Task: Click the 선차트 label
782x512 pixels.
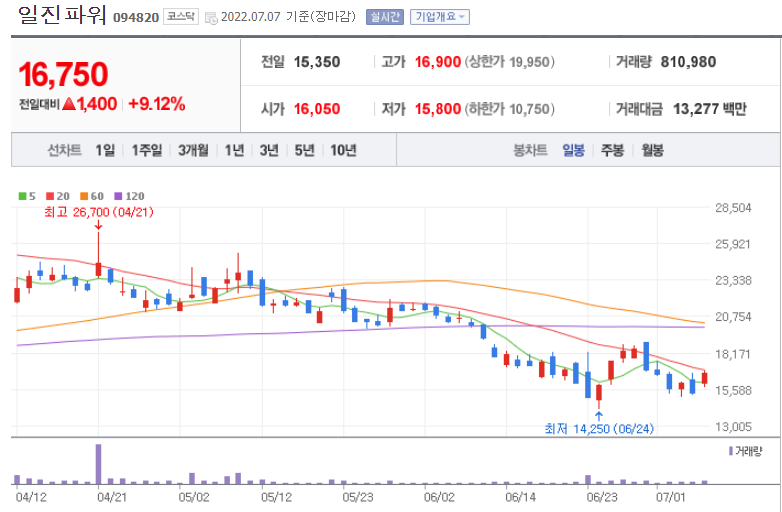Action: coord(64,150)
